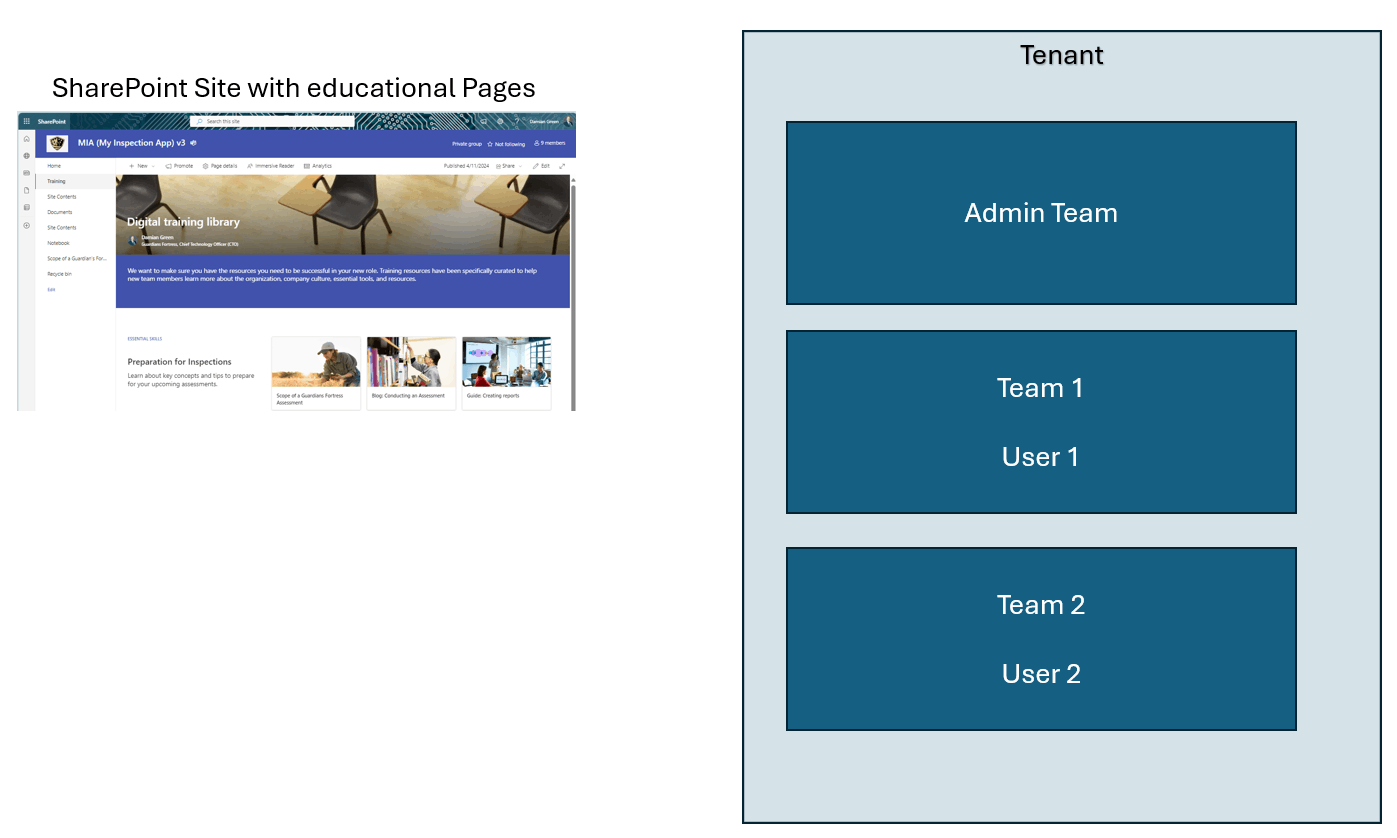Click Damian Green's profile avatar in the header
The width and height of the screenshot is (1397, 838).
pos(568,121)
